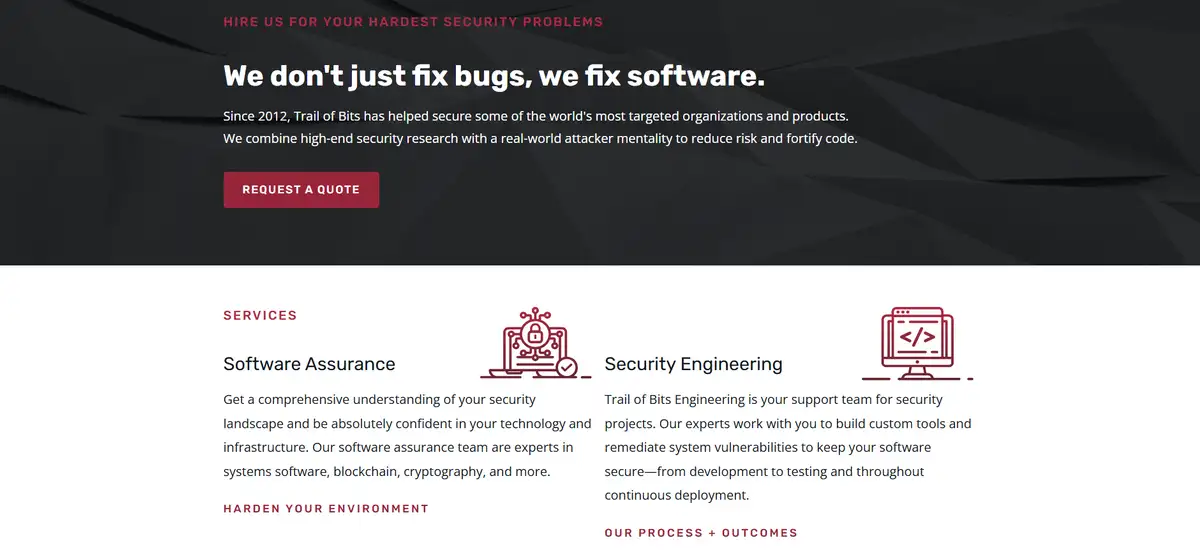Click the padlock inside the laptop icon
The image size is (1200, 552).
[x=535, y=332]
